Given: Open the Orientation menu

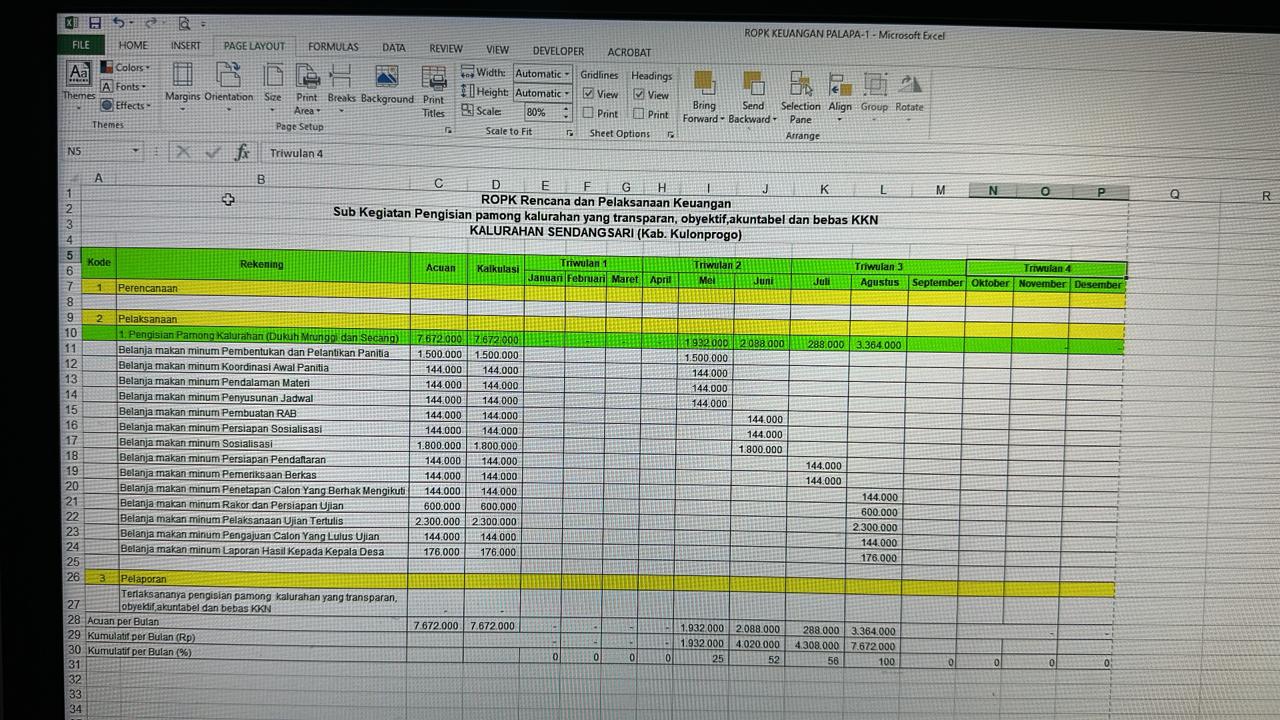Looking at the screenshot, I should 229,82.
